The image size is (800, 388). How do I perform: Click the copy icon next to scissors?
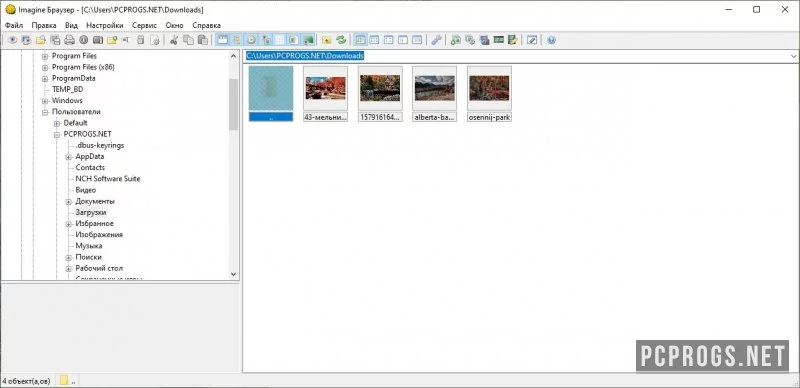[188, 40]
